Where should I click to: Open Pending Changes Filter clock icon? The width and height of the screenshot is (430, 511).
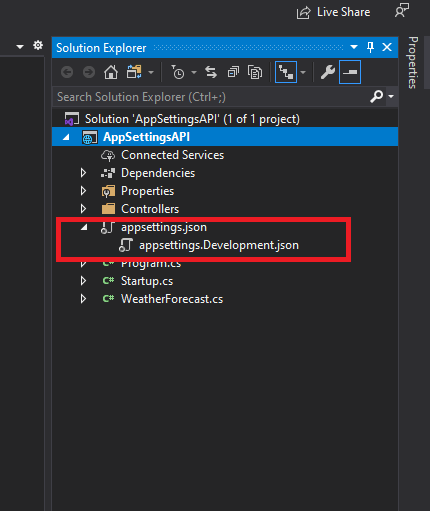178,72
